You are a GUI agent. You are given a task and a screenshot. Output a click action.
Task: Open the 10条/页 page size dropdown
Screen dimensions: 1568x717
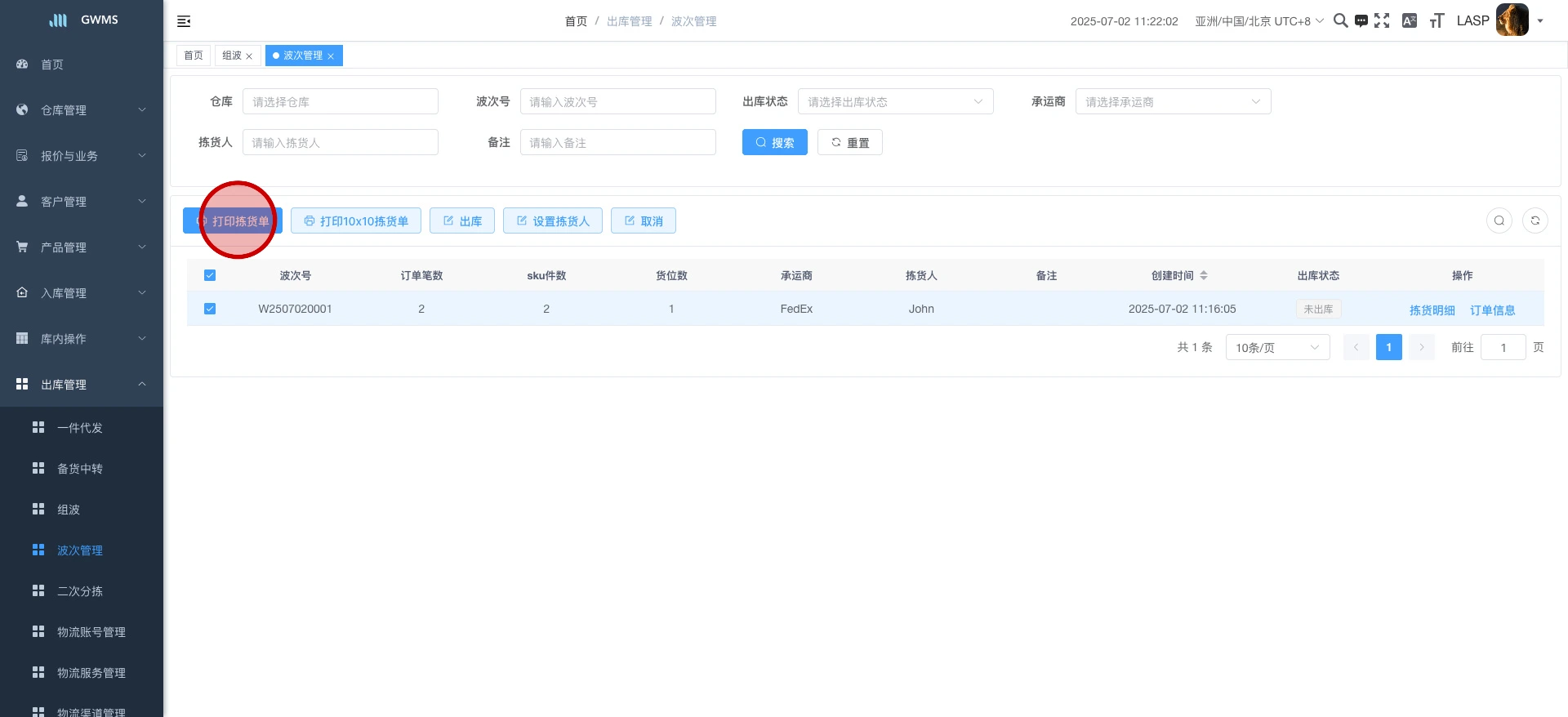tap(1276, 348)
